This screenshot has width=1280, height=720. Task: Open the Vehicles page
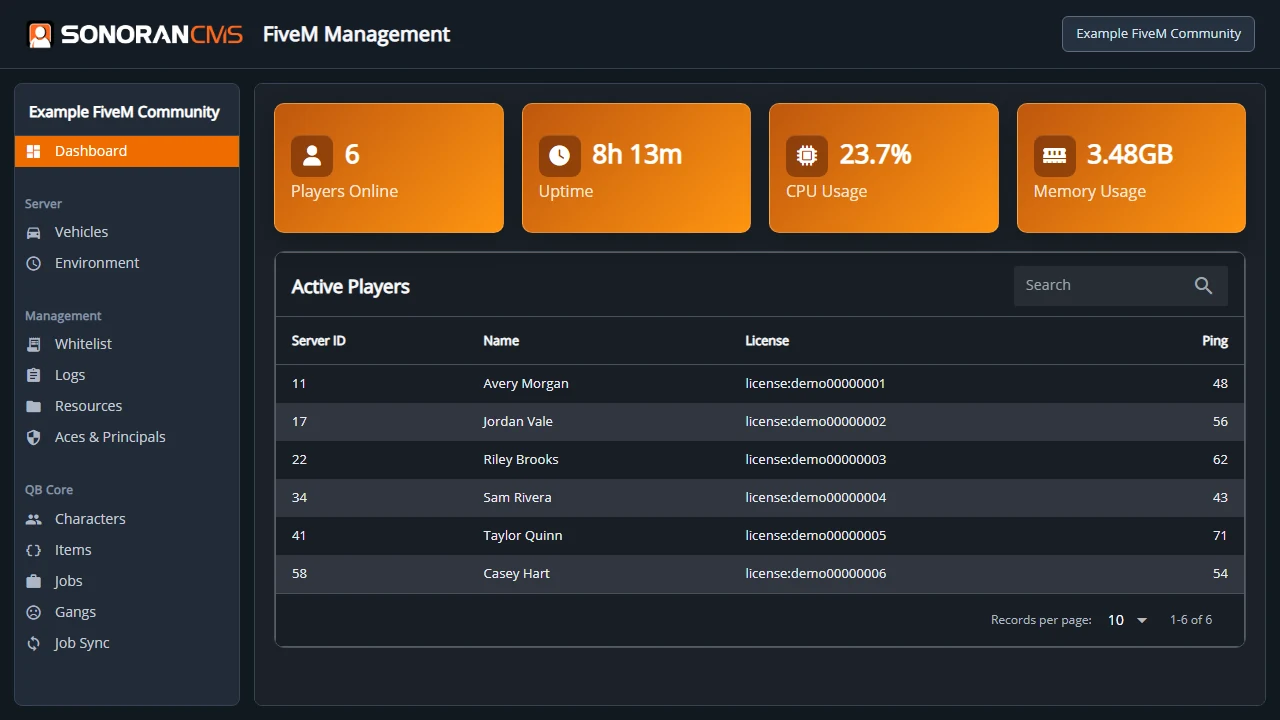pos(127,232)
